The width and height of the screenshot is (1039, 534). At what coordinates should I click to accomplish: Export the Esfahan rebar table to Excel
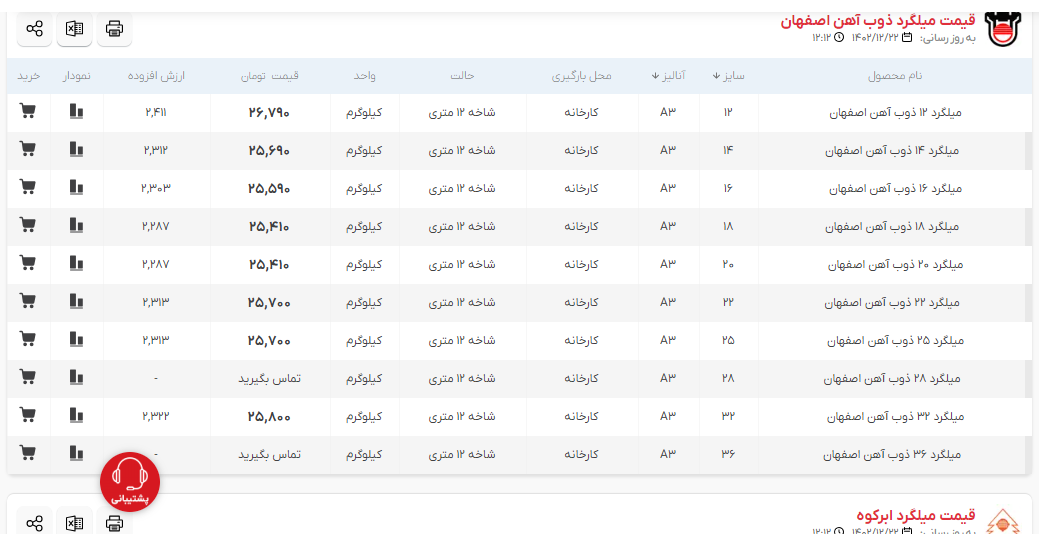(x=74, y=29)
